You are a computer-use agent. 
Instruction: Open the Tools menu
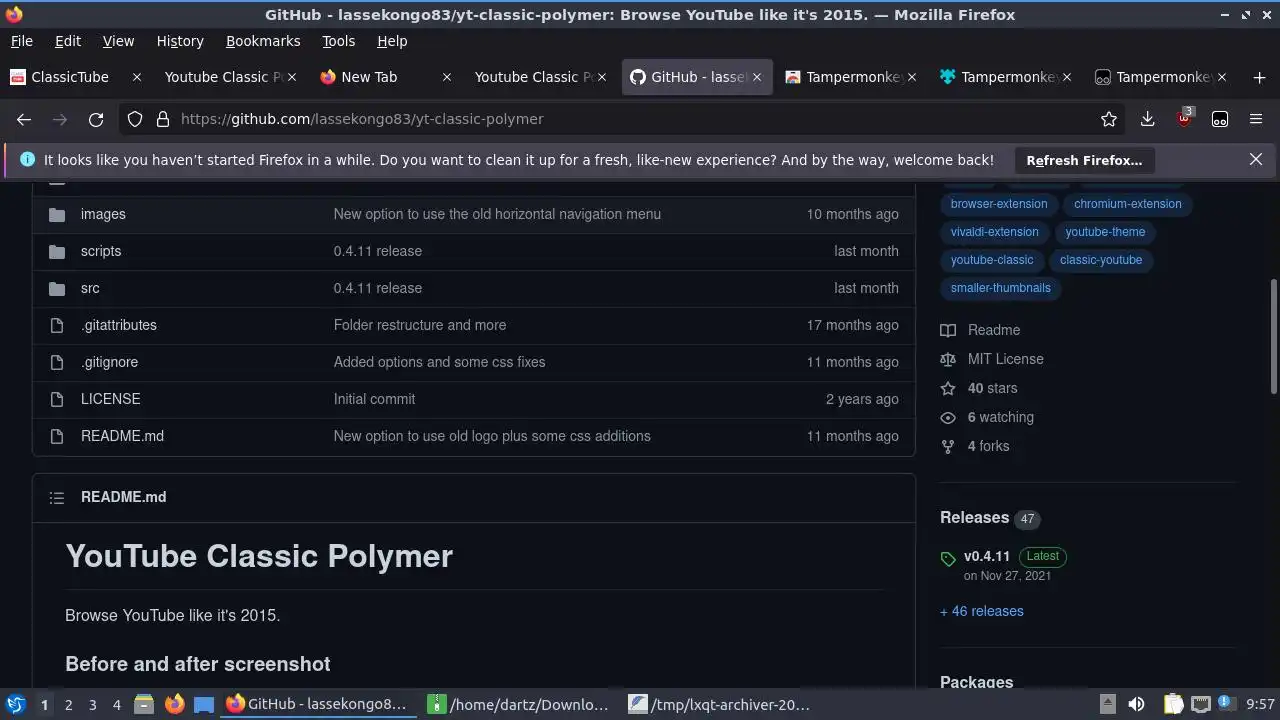pyautogui.click(x=338, y=41)
